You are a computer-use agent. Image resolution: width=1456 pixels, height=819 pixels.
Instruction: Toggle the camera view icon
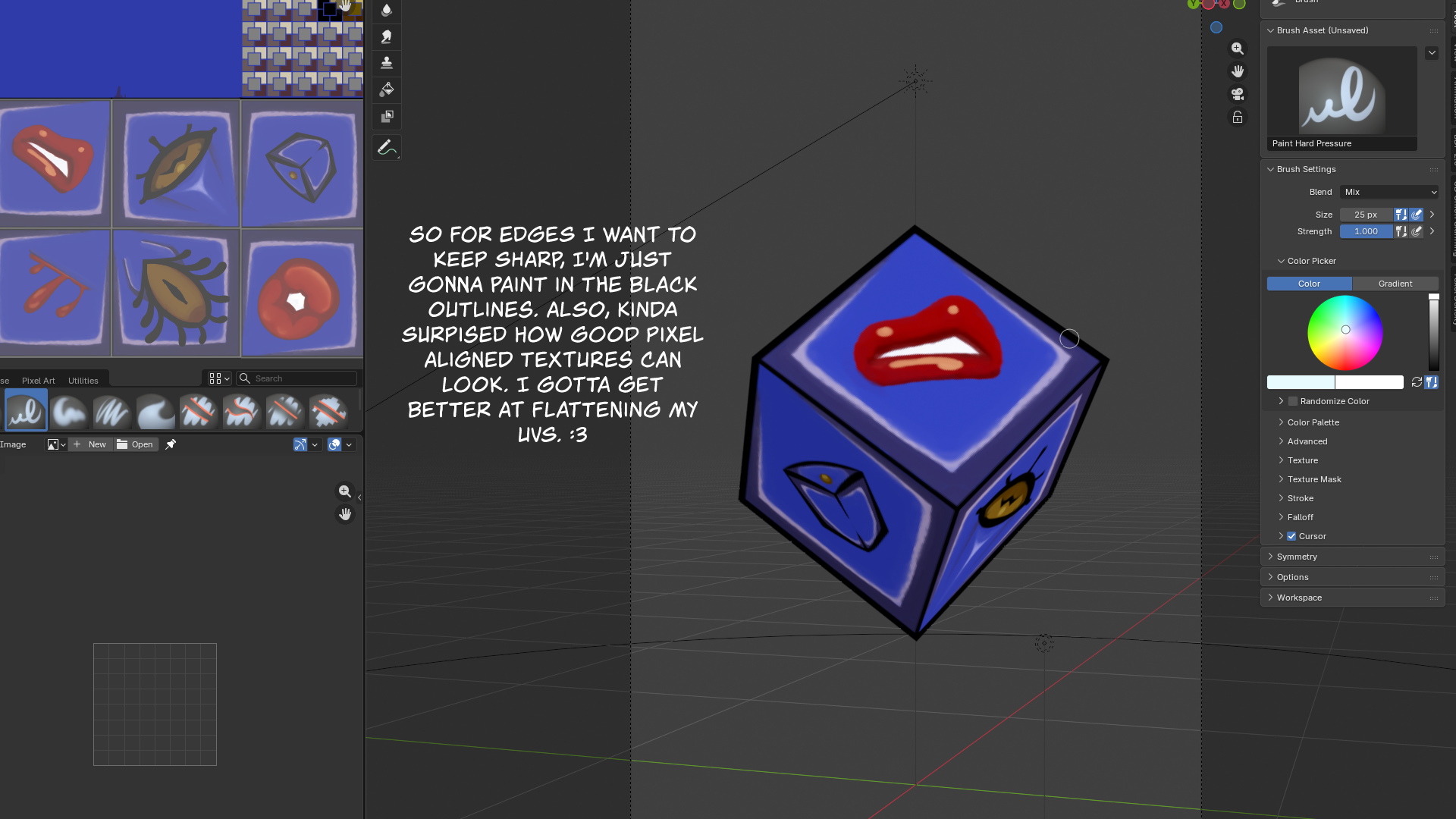(x=1238, y=94)
